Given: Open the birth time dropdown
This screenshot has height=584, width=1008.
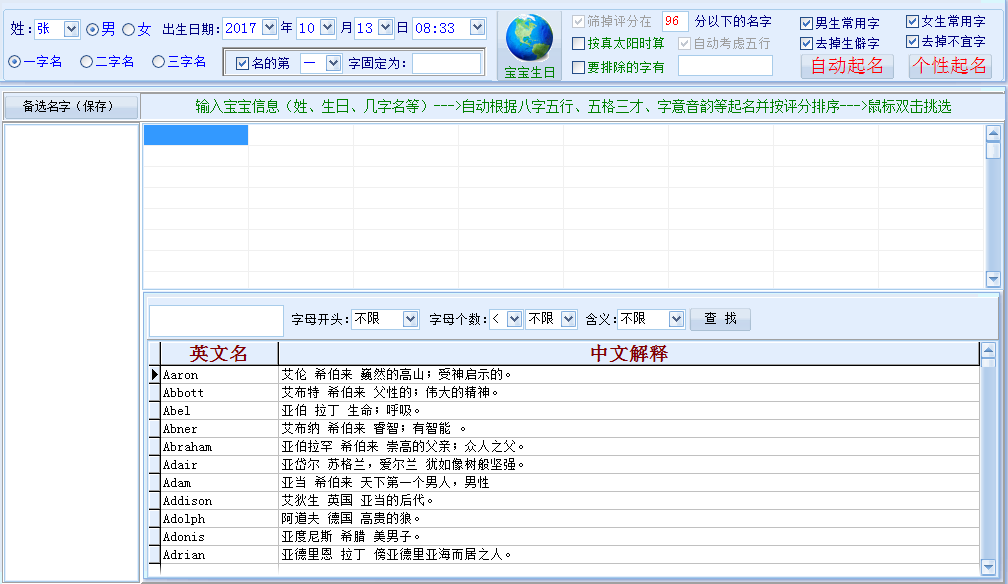Looking at the screenshot, I should pyautogui.click(x=477, y=28).
